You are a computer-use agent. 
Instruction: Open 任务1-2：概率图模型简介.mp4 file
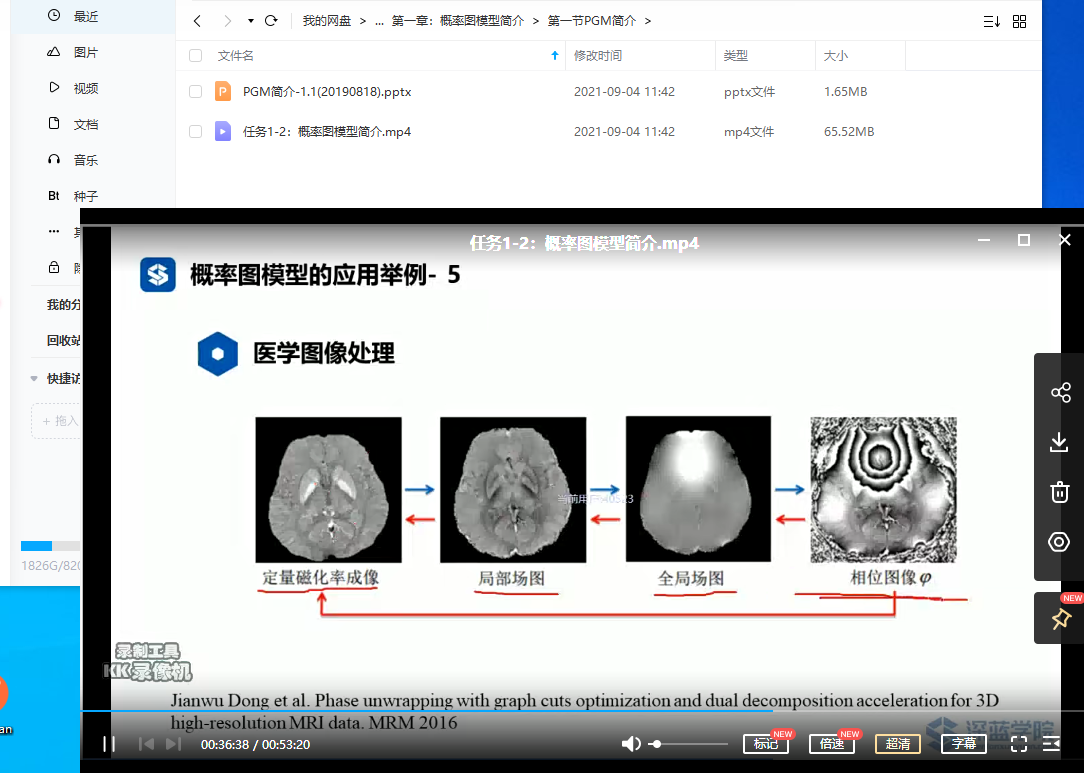click(x=327, y=131)
